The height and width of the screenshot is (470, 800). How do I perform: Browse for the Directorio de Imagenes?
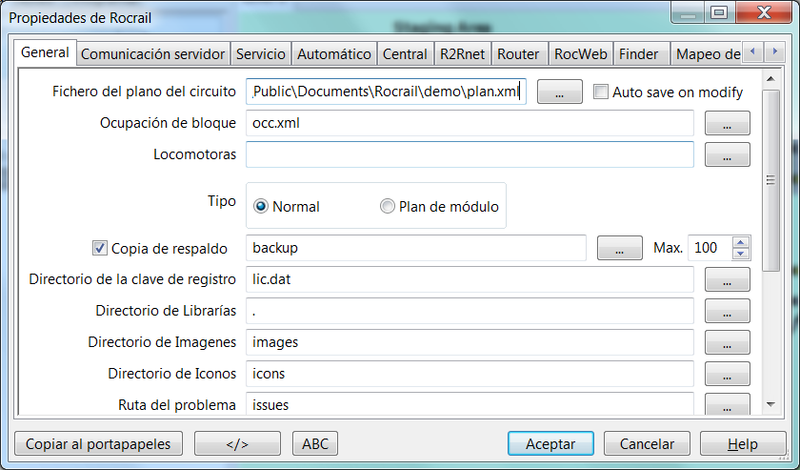727,342
